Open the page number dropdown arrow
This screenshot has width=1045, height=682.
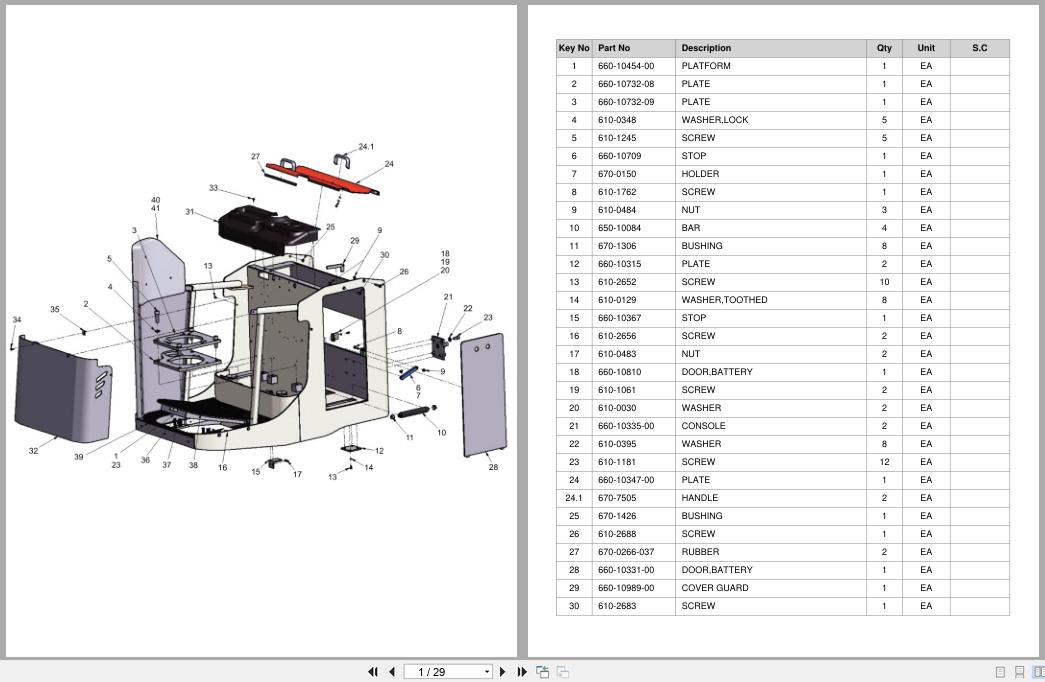[487, 672]
